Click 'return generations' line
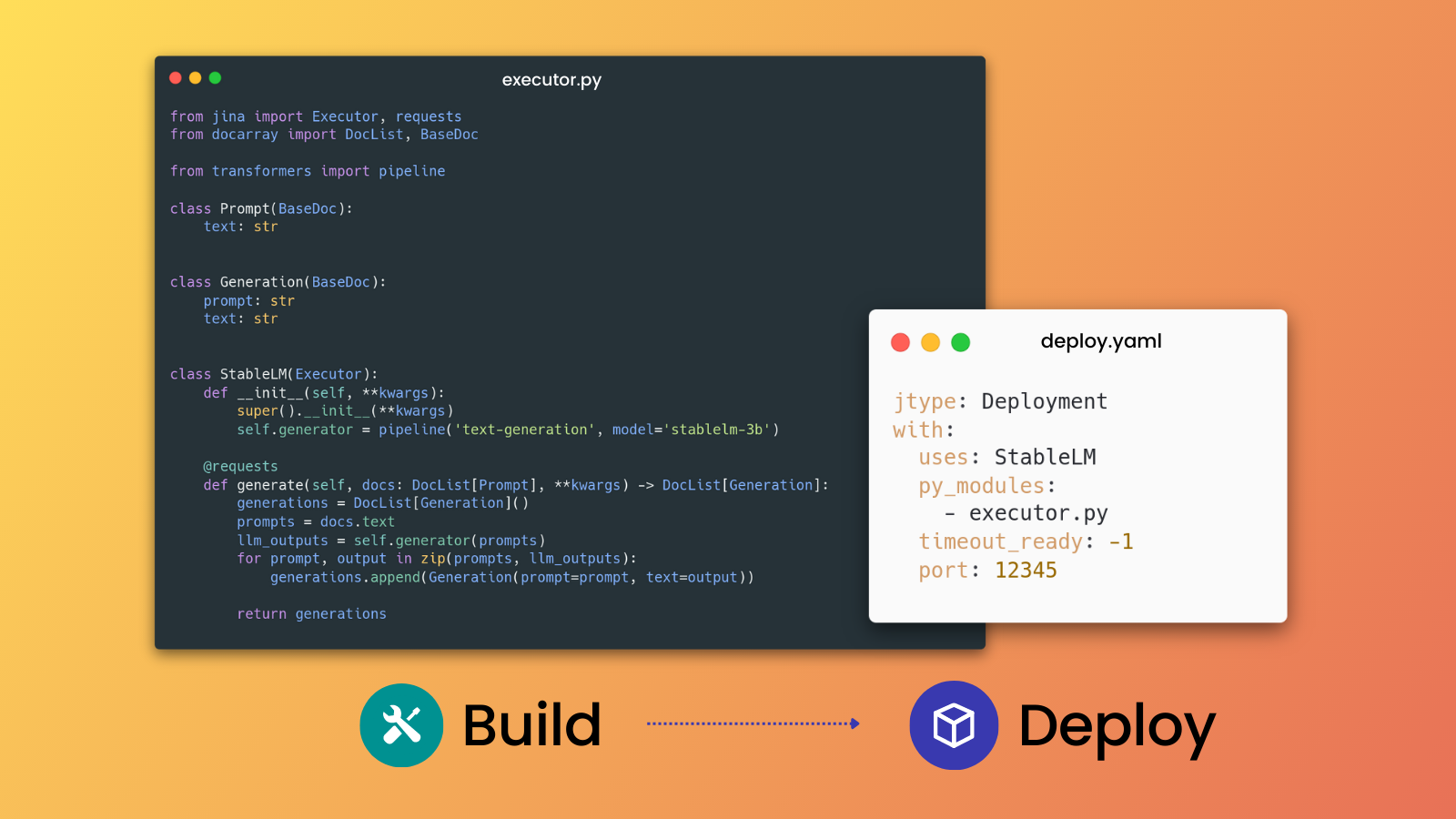 [311, 614]
